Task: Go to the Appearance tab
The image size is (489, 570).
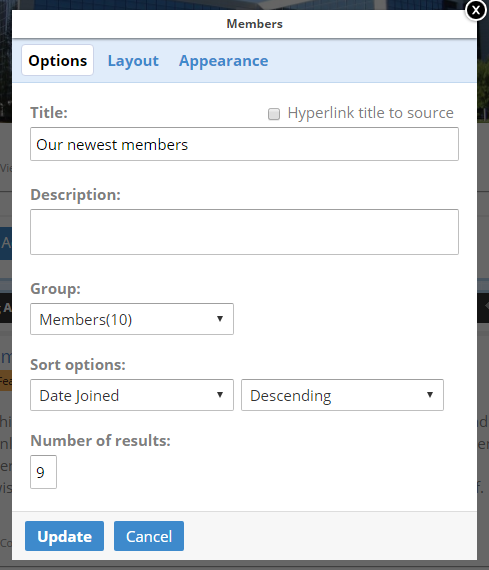Action: pos(223,61)
